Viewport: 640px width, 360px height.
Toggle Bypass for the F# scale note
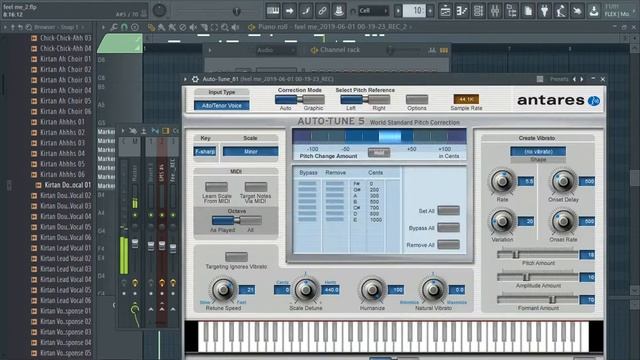pyautogui.click(x=307, y=184)
